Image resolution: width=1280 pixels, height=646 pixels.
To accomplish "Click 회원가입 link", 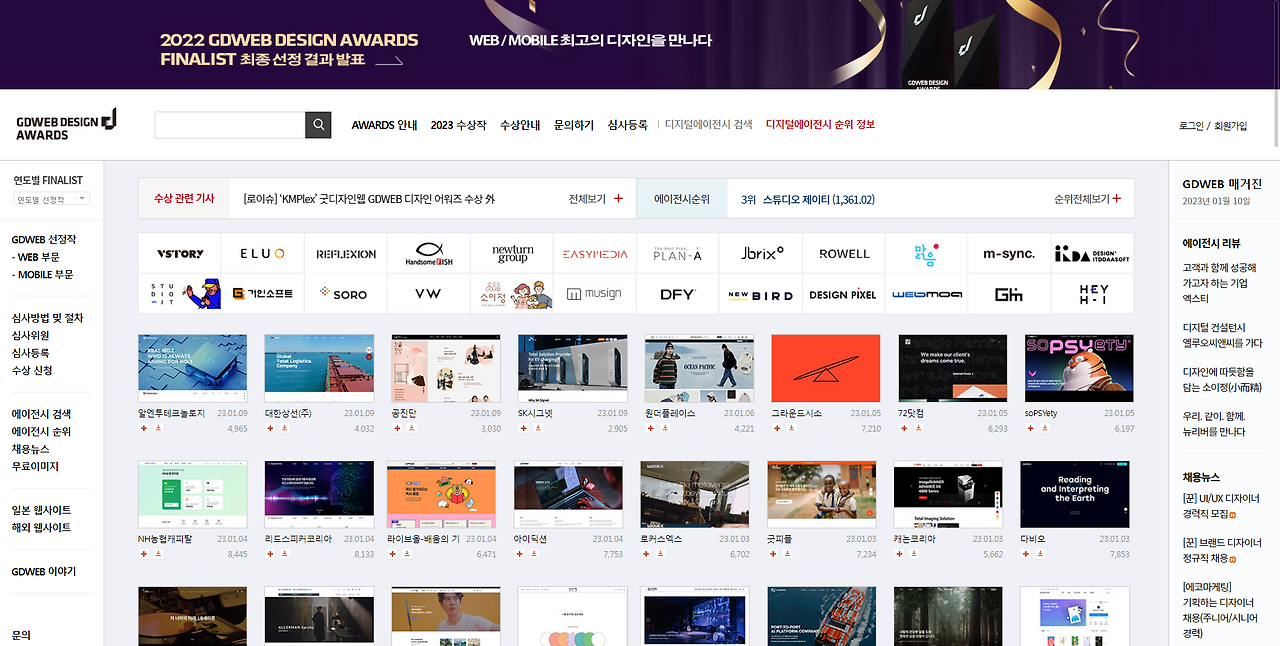I will click(1230, 126).
